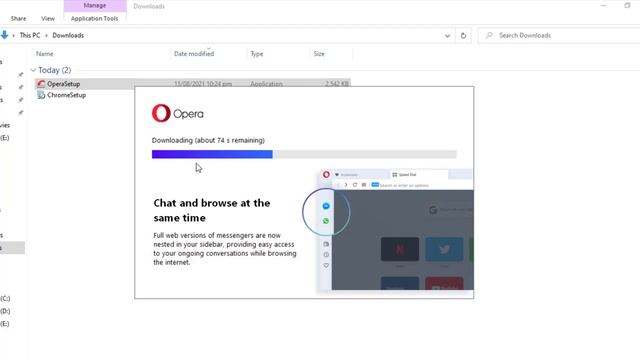Expand the address bar history dropdown

[447, 36]
